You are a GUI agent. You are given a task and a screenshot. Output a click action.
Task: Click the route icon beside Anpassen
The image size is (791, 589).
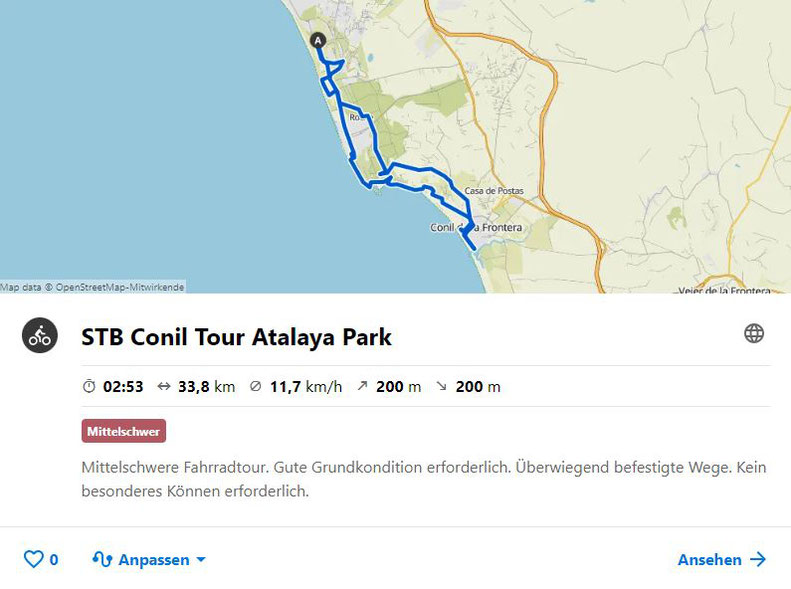(102, 559)
